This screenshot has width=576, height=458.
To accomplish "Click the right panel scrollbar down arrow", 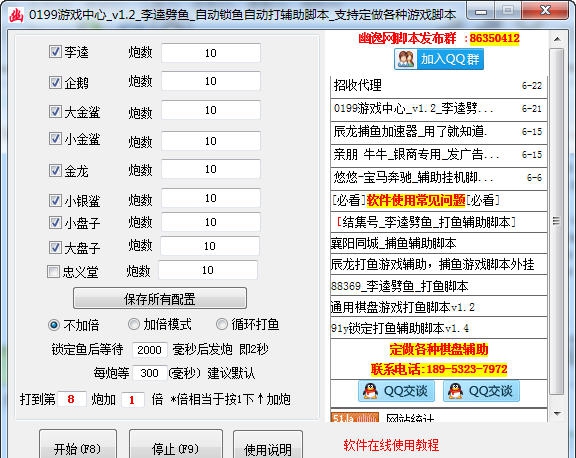I will click(x=557, y=414).
